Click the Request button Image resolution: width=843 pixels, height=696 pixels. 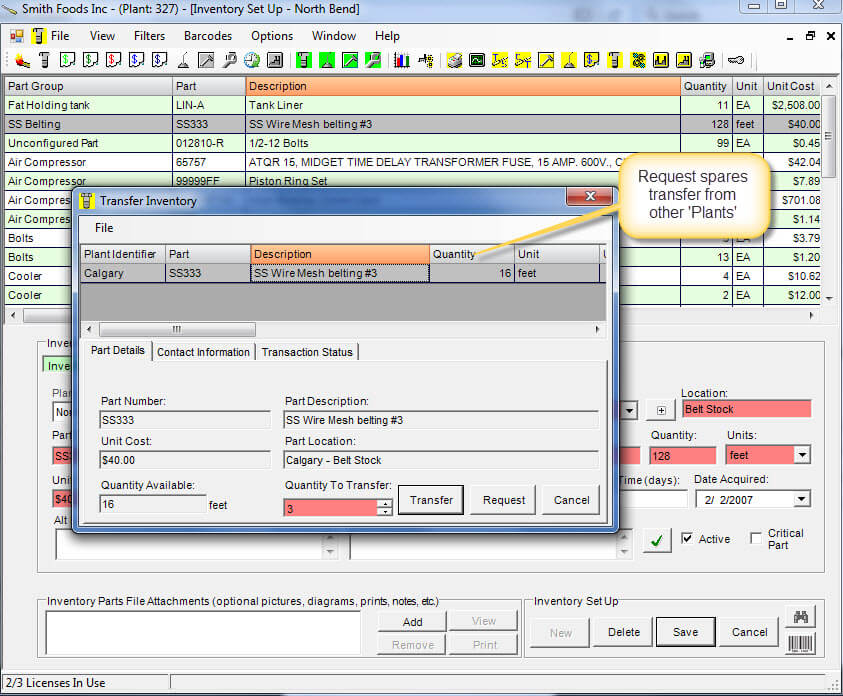click(504, 500)
